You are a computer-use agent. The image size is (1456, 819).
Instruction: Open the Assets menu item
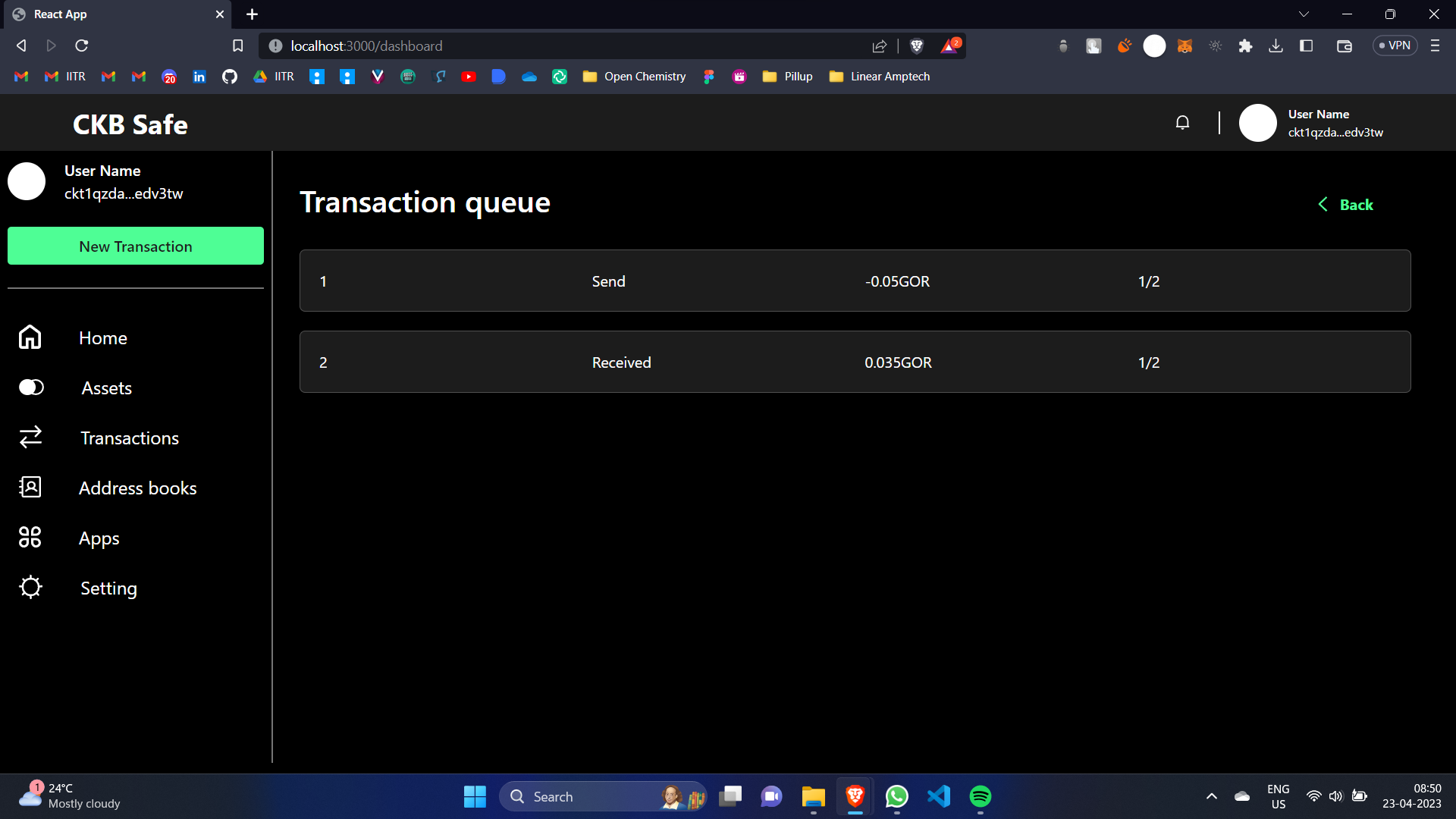(106, 388)
